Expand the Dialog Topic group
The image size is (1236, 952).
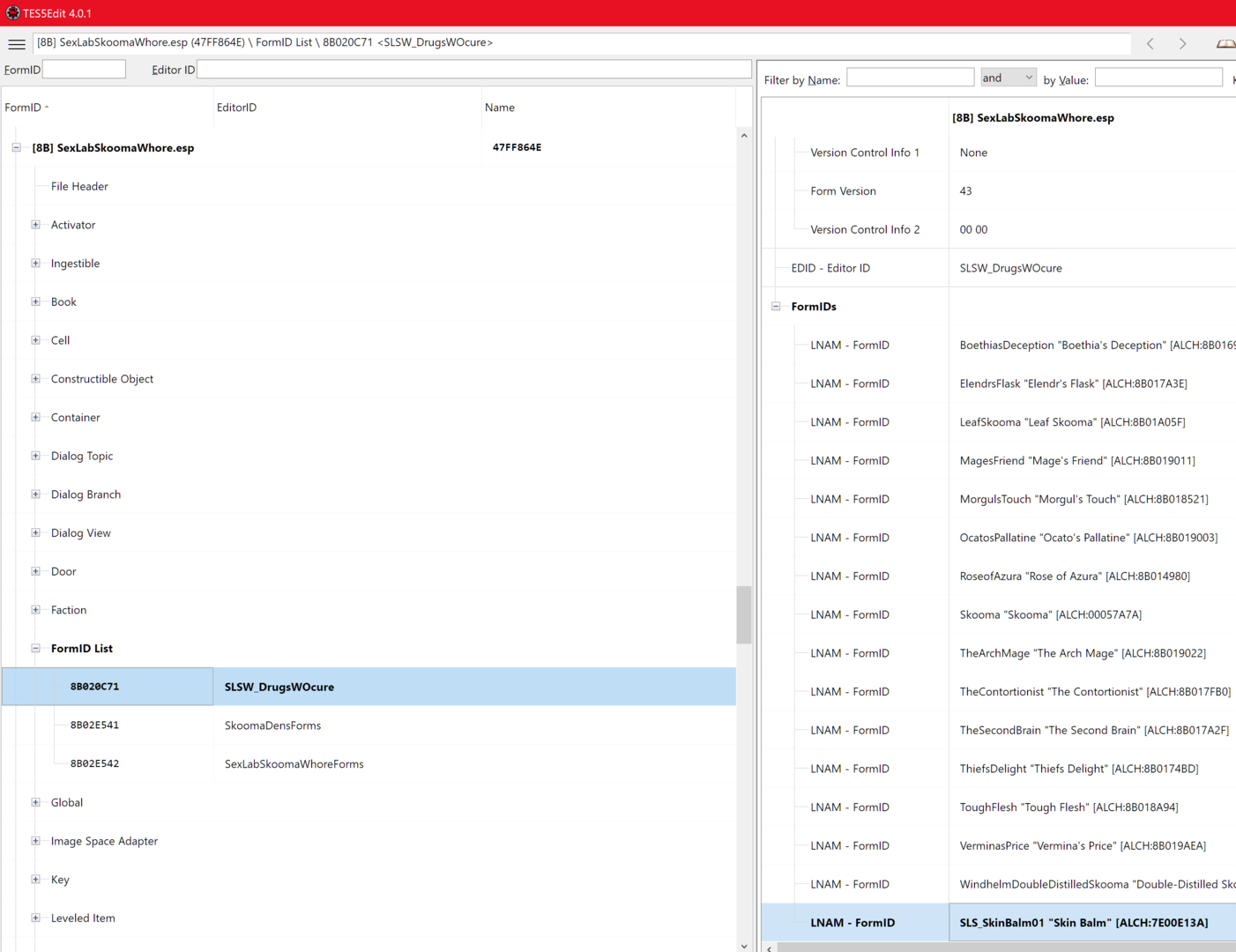click(36, 456)
